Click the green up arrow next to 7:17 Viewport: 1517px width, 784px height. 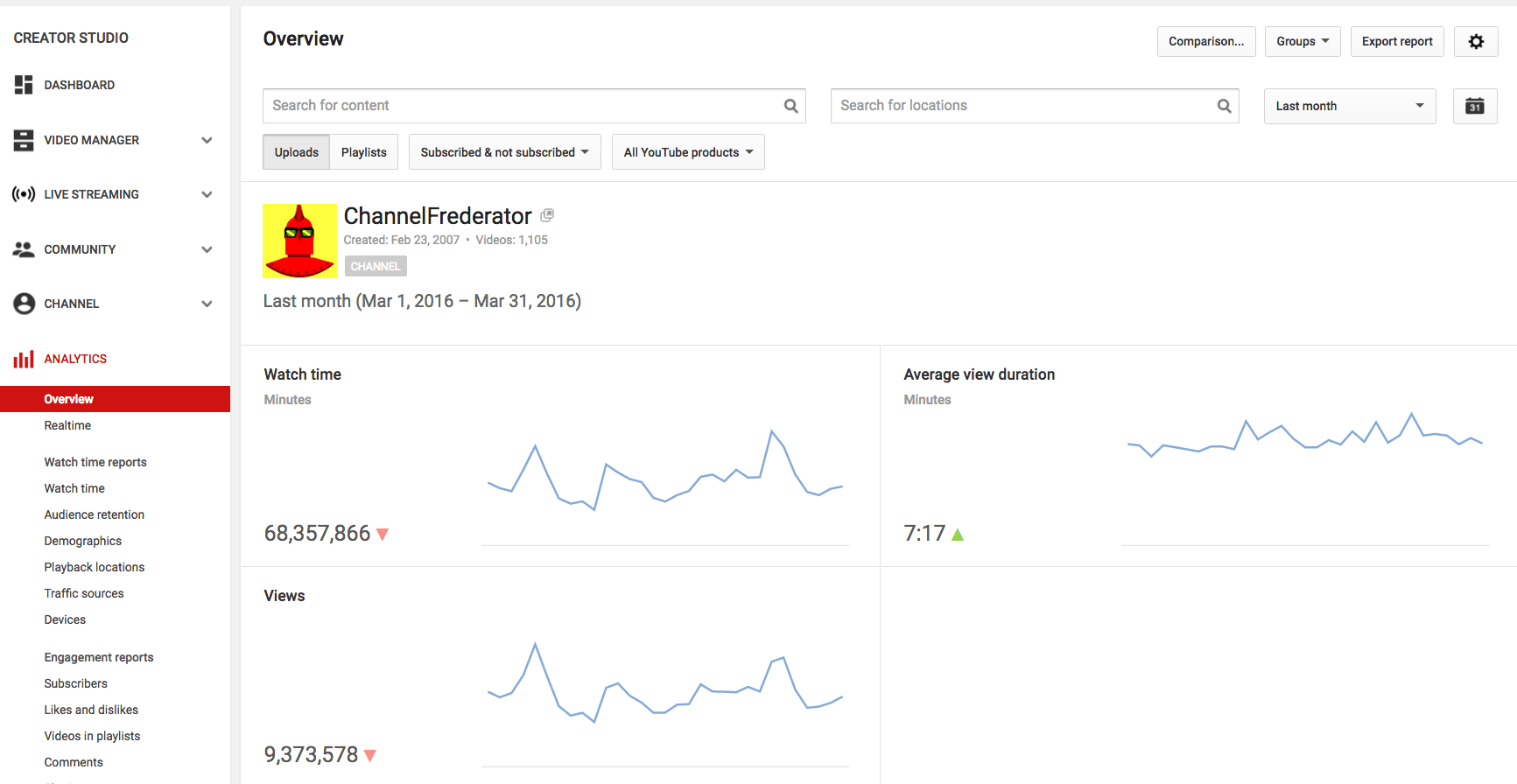tap(958, 534)
